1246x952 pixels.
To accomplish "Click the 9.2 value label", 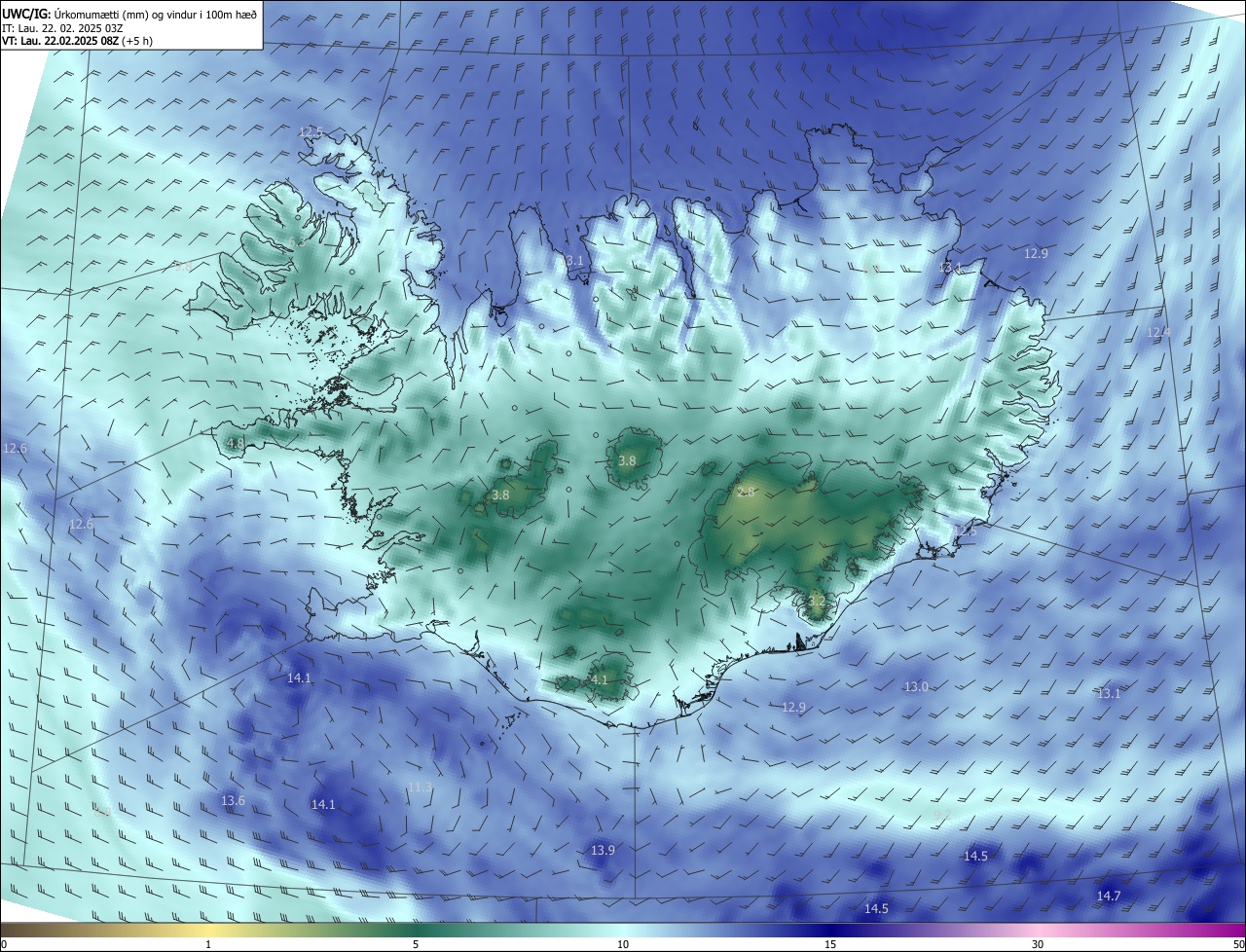I will tap(941, 815).
